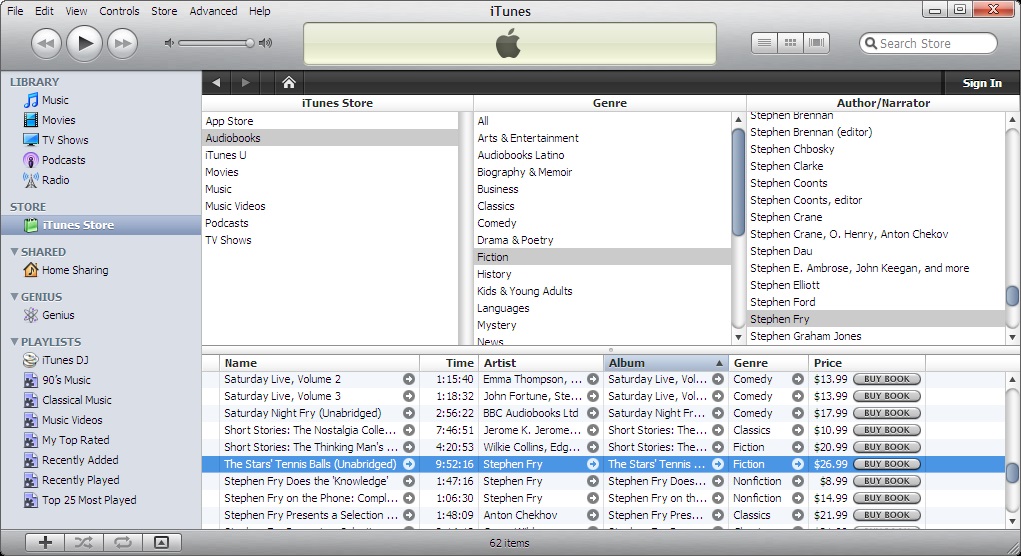Select Audiobooks in iTunes Store list

coord(330,138)
